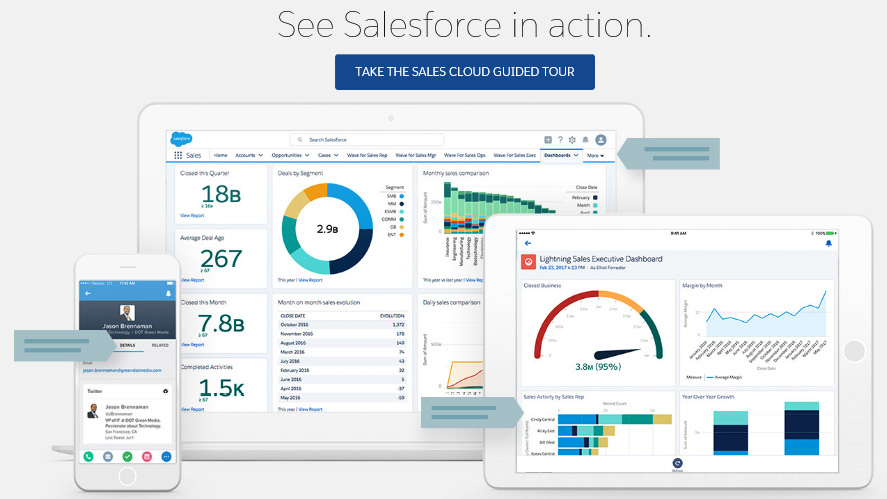Switch to the Wave For Sales Ops tab
887x499 pixels.
click(x=464, y=155)
